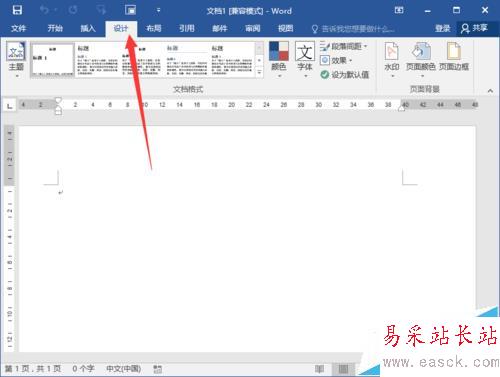The height and width of the screenshot is (377, 500).
Task: Click the Save icon in title bar
Action: 17,10
